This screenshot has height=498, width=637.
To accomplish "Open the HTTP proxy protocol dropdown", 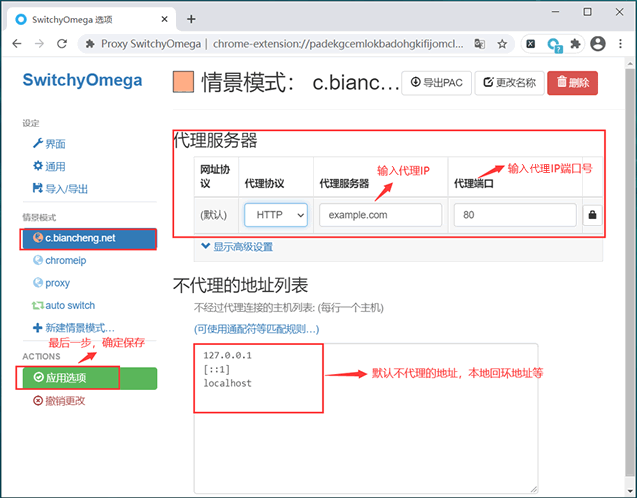I will [275, 215].
